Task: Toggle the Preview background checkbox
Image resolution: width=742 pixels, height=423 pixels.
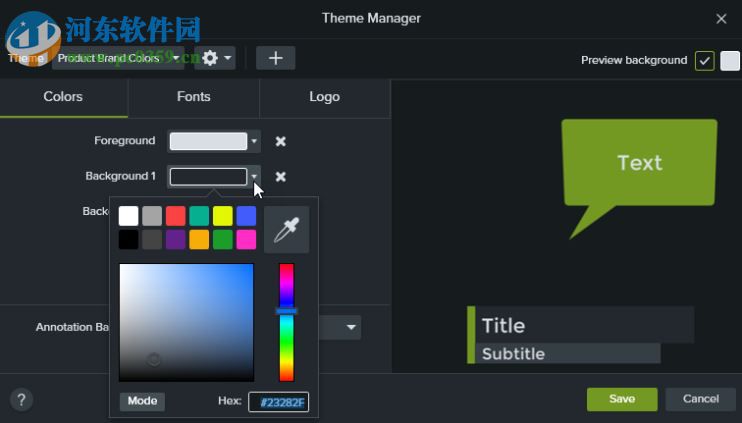Action: [x=705, y=61]
